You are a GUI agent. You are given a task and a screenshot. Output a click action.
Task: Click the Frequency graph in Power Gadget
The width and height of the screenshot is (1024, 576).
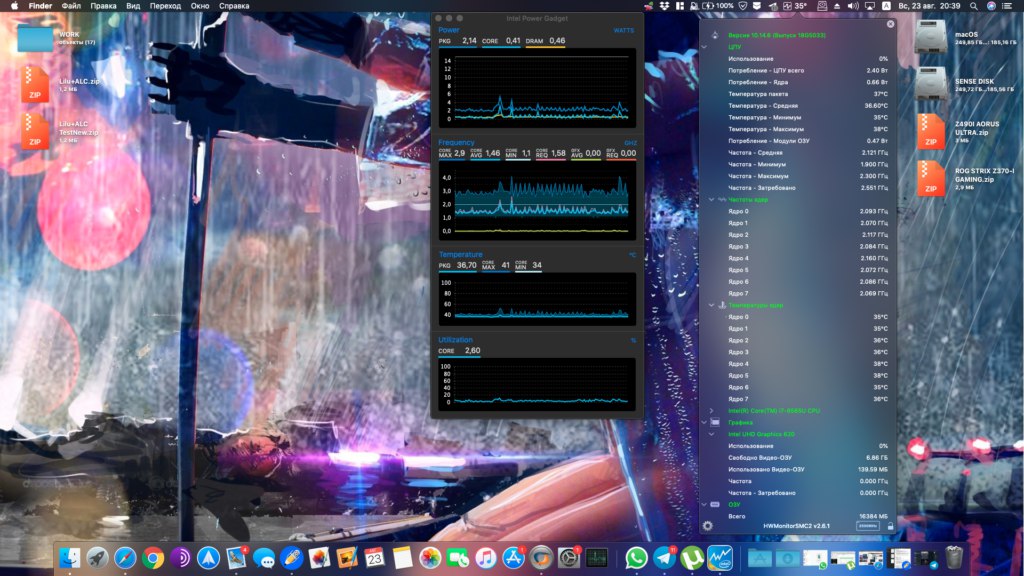point(537,200)
